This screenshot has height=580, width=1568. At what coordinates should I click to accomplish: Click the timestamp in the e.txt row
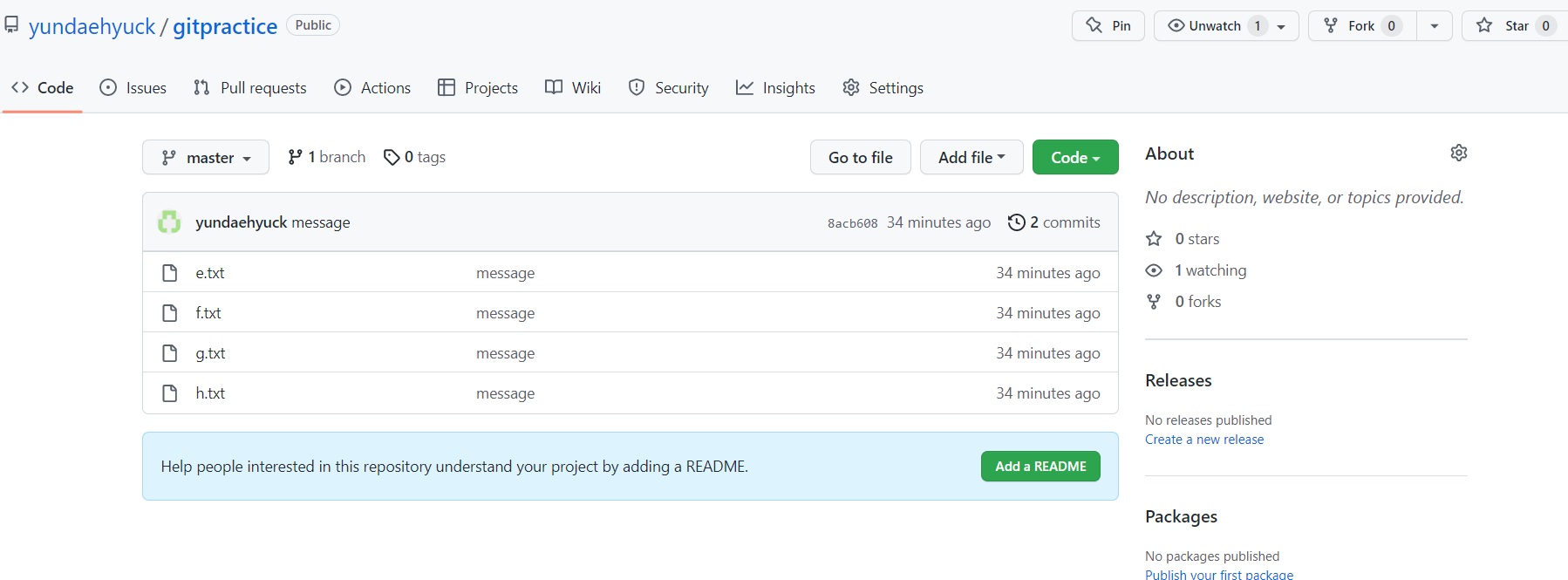(1048, 273)
